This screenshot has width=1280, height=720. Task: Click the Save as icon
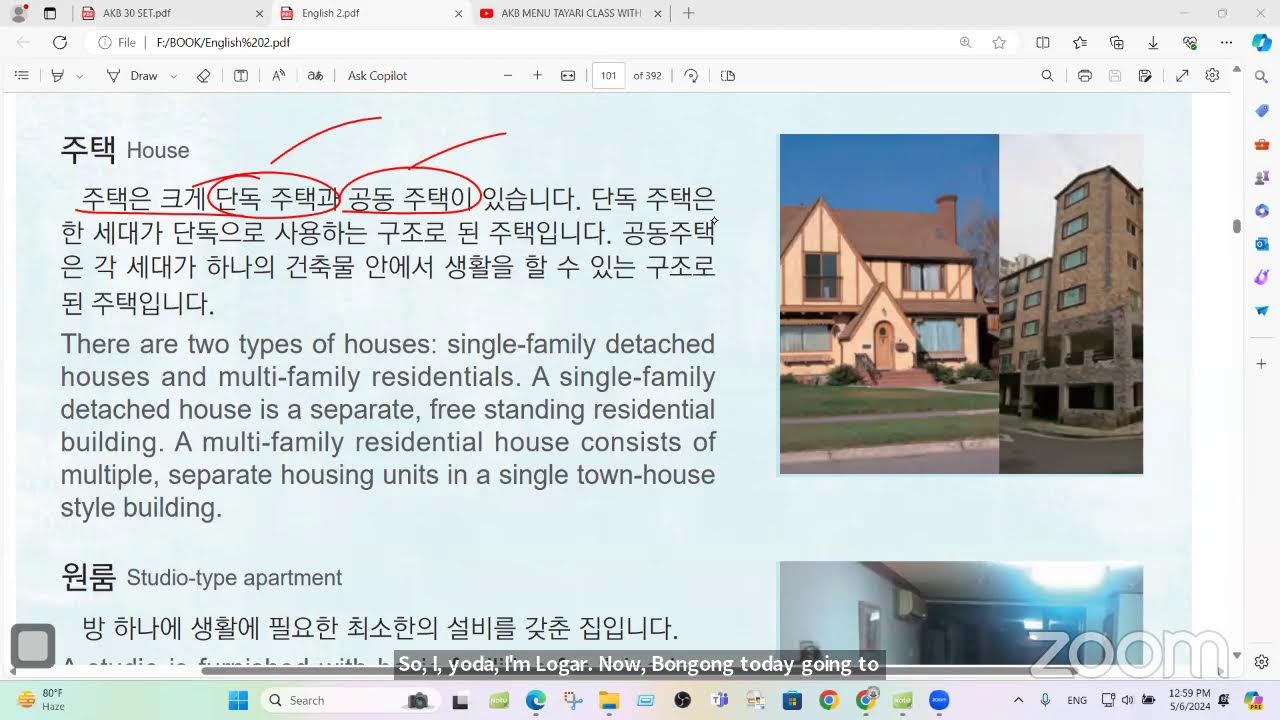(x=1145, y=76)
